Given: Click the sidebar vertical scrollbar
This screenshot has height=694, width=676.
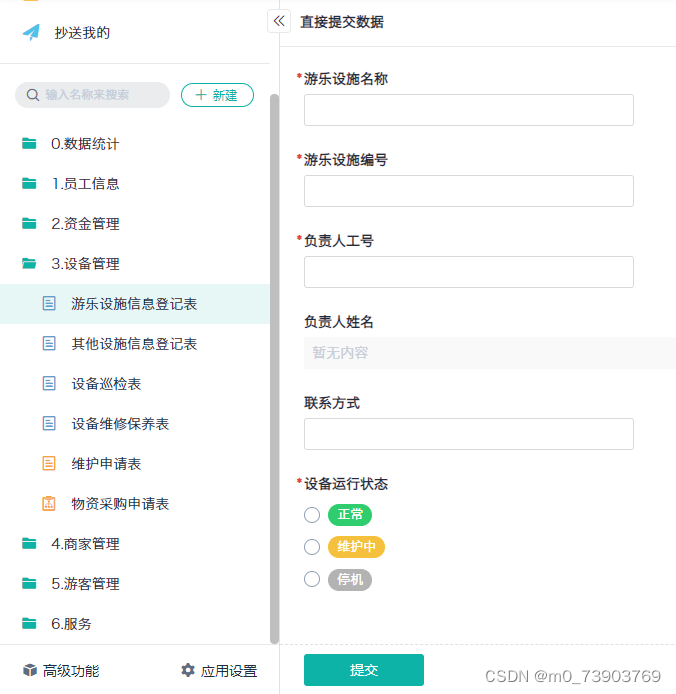Looking at the screenshot, I should click(x=274, y=369).
